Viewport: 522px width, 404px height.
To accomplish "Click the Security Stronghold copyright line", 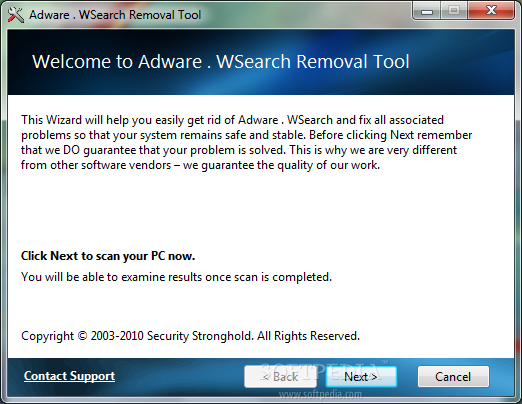I will pos(190,336).
